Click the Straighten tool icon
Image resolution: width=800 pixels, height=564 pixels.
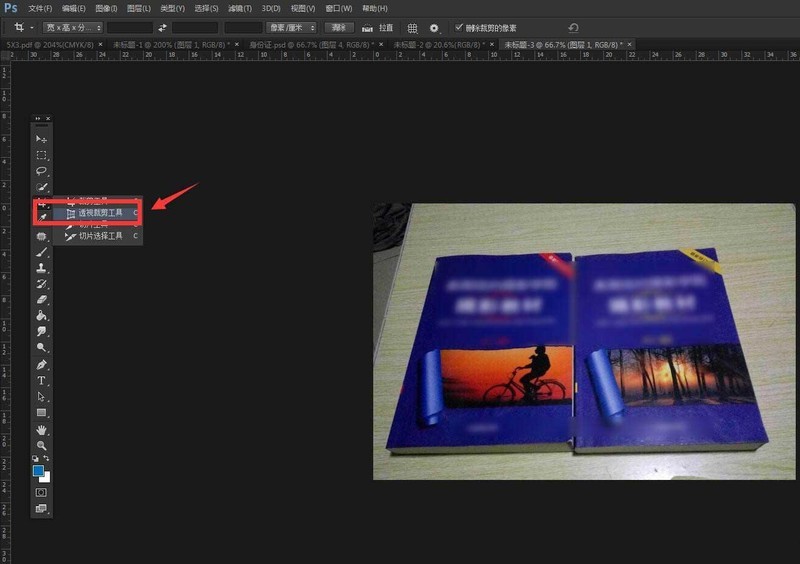tap(367, 28)
